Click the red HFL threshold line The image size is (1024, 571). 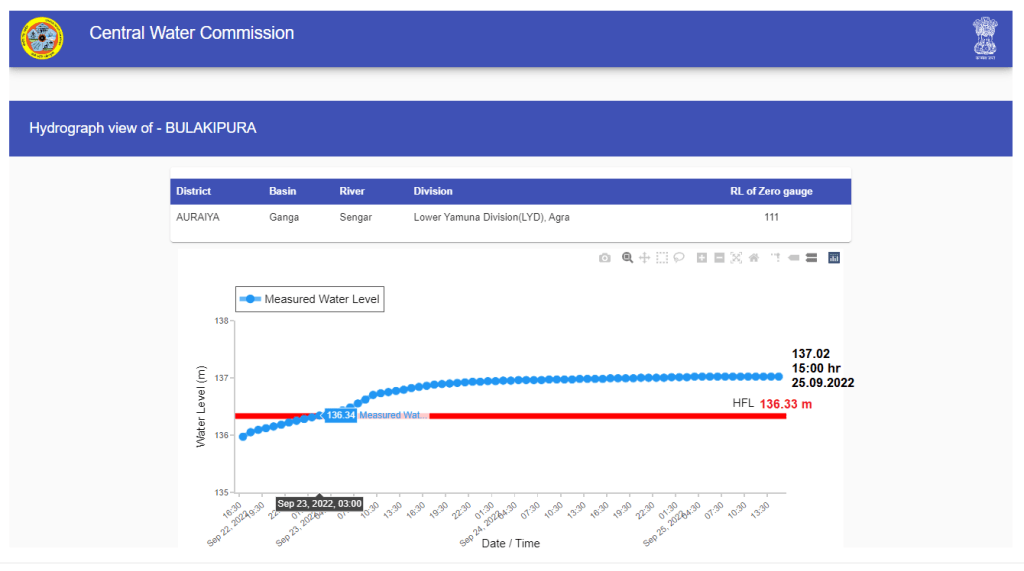pos(600,415)
